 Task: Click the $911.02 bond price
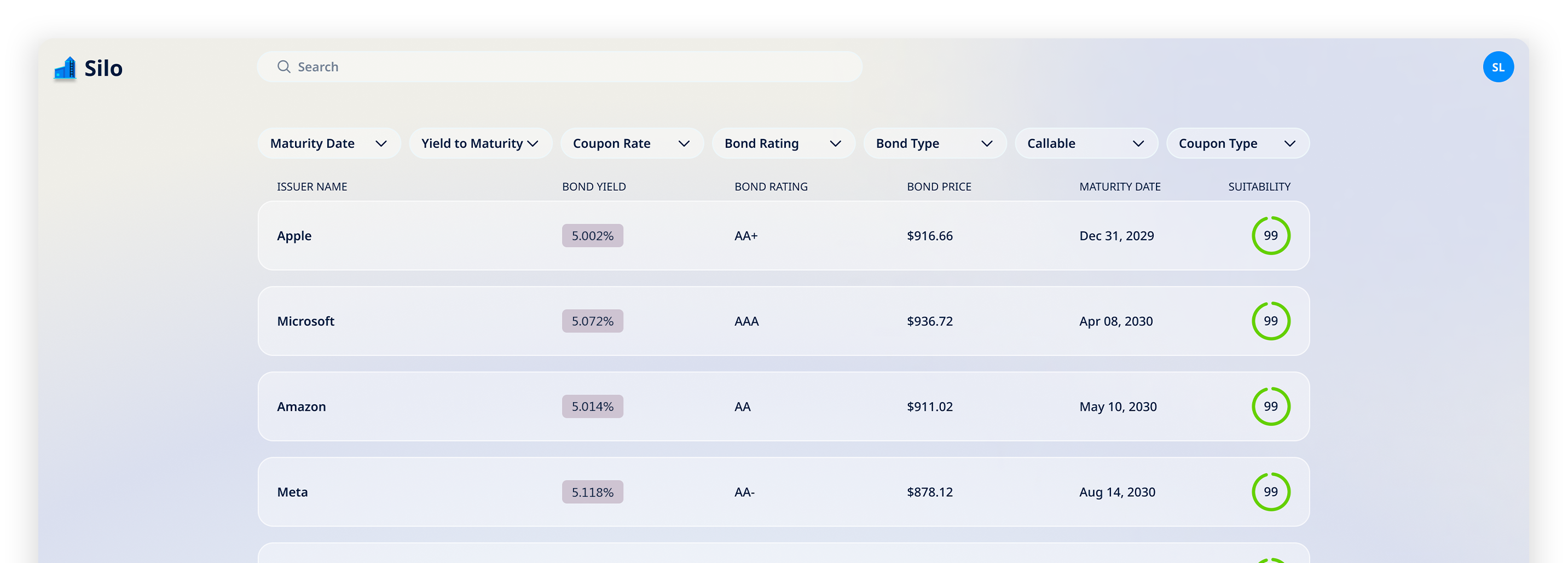[929, 407]
